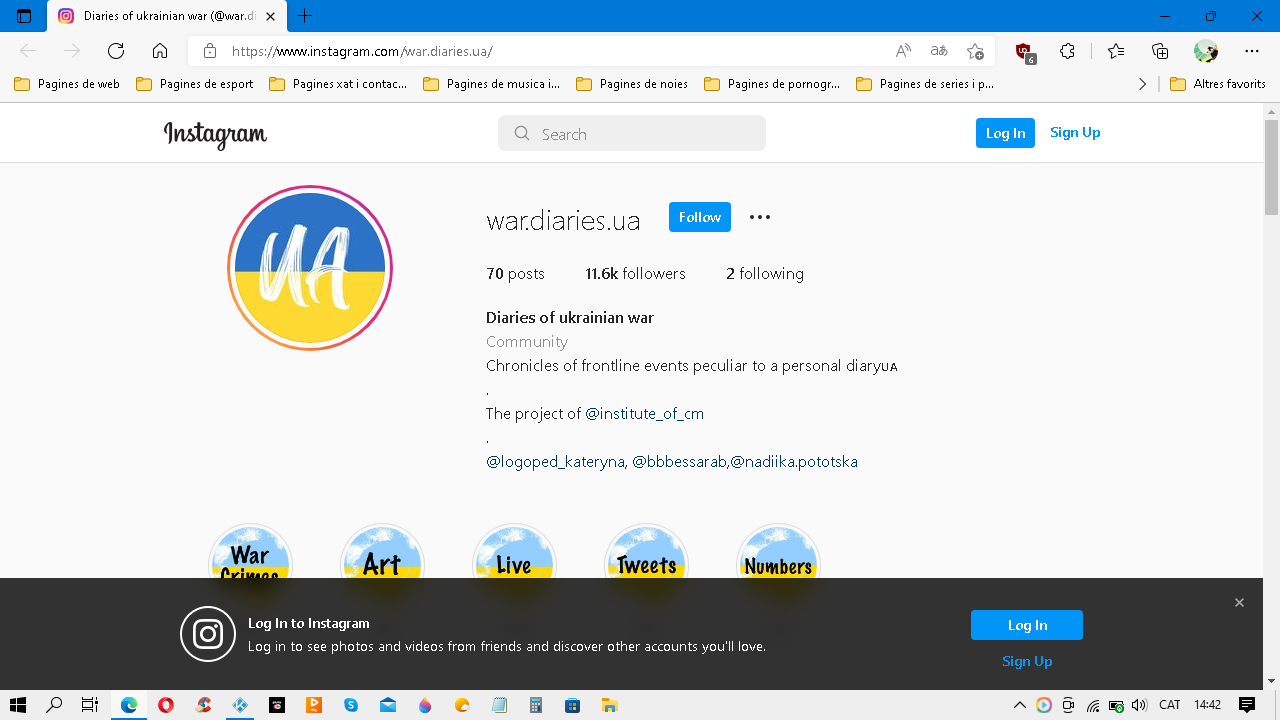
Task: Click the UA profile picture
Action: [310, 268]
